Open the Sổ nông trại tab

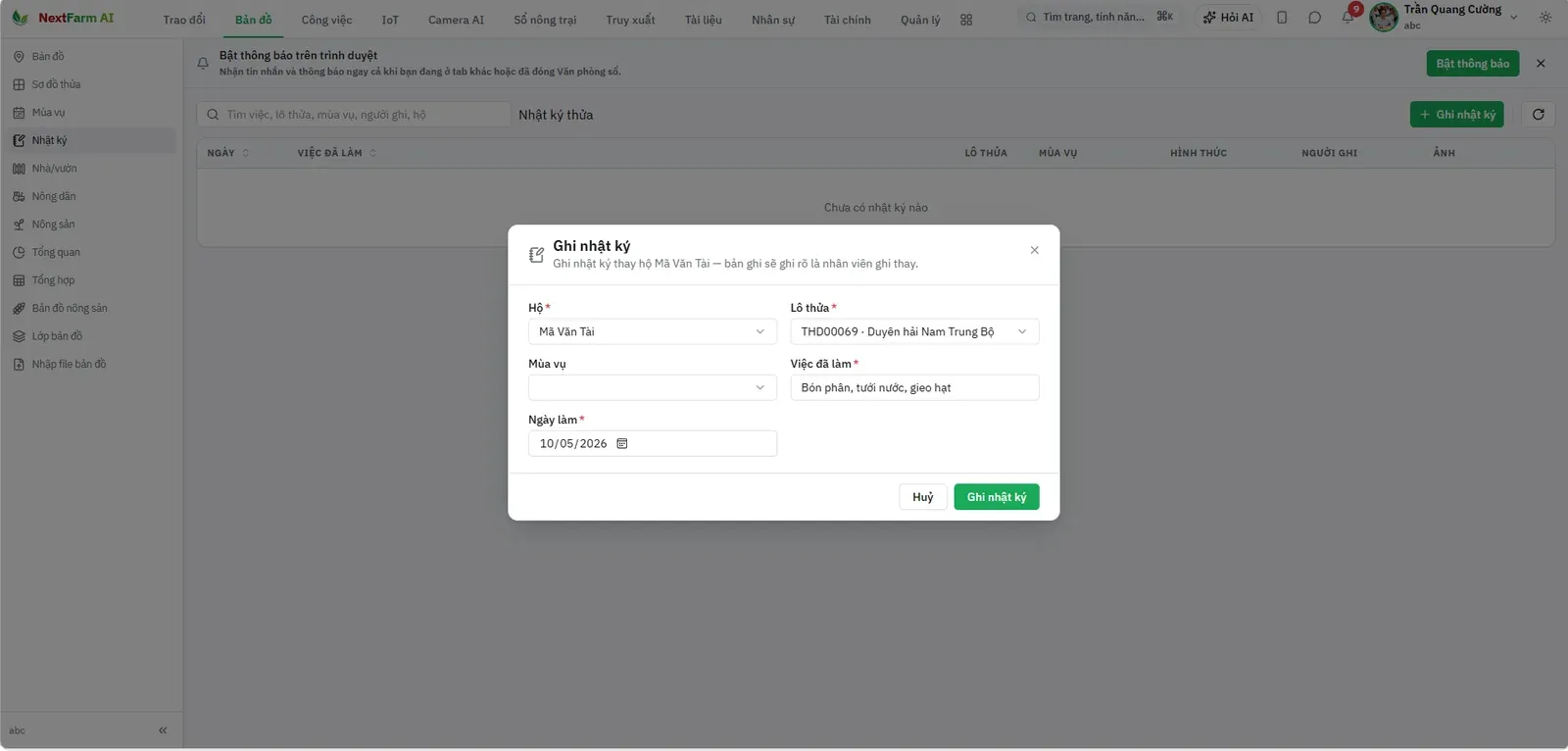(545, 20)
